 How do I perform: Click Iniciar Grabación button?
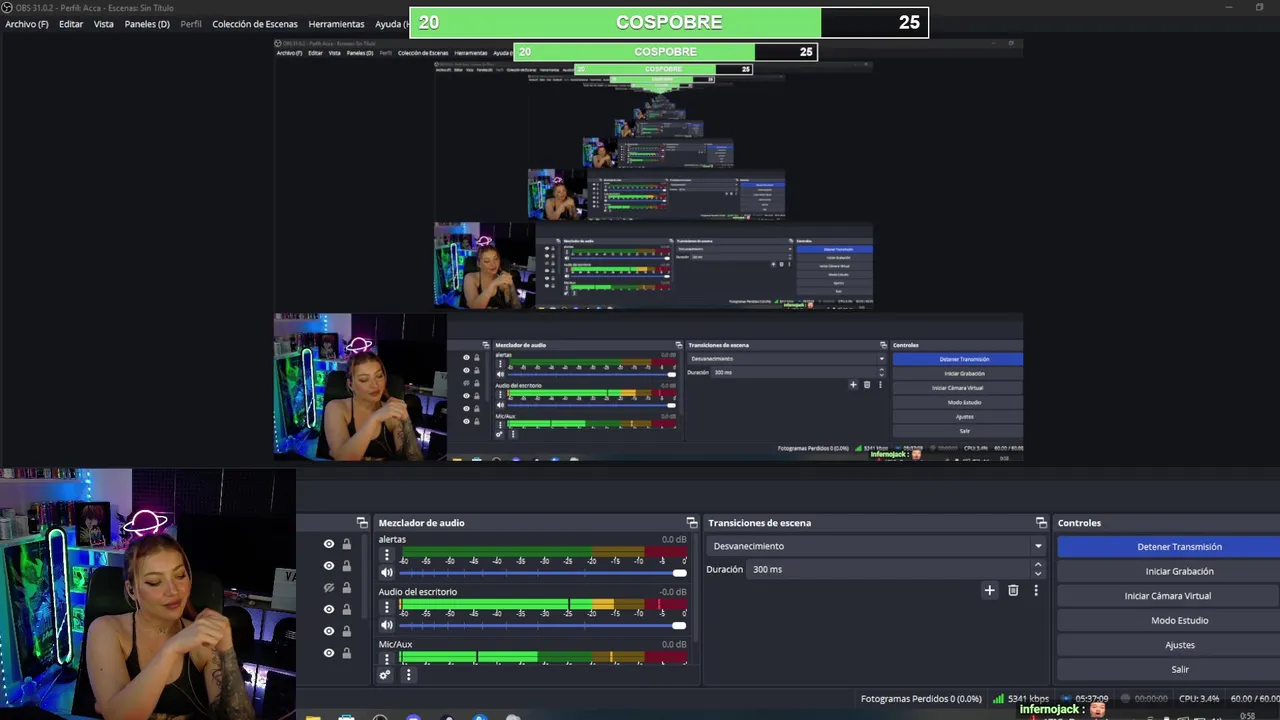tap(1169, 571)
